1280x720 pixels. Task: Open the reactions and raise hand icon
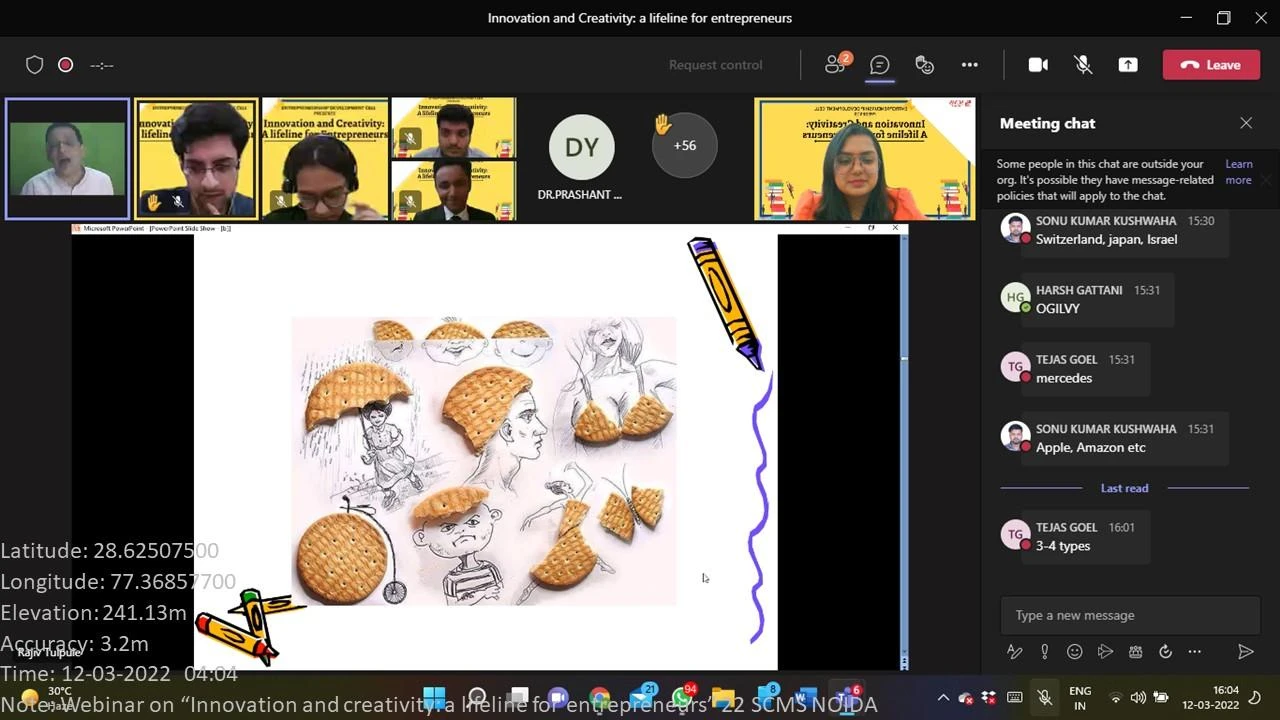coord(924,65)
